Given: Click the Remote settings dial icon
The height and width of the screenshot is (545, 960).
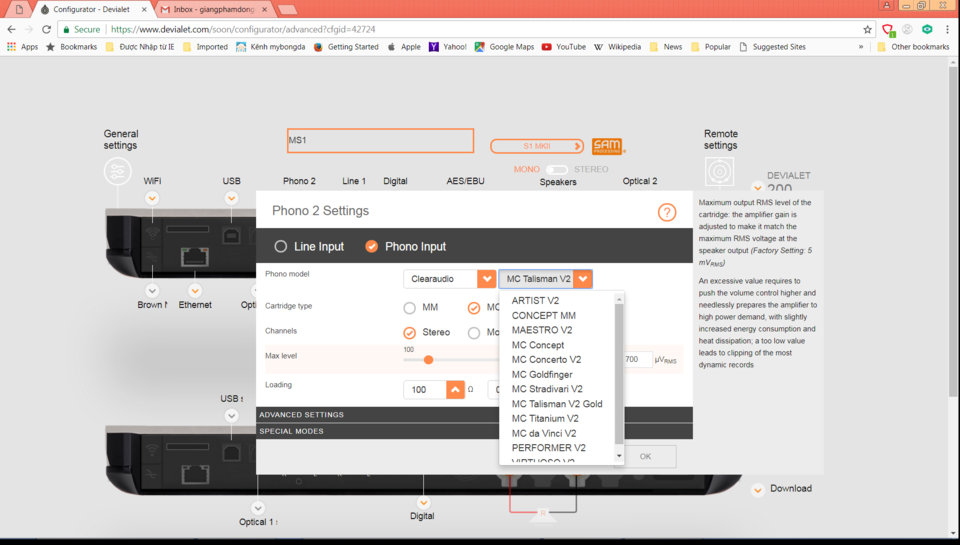Looking at the screenshot, I should pos(719,171).
